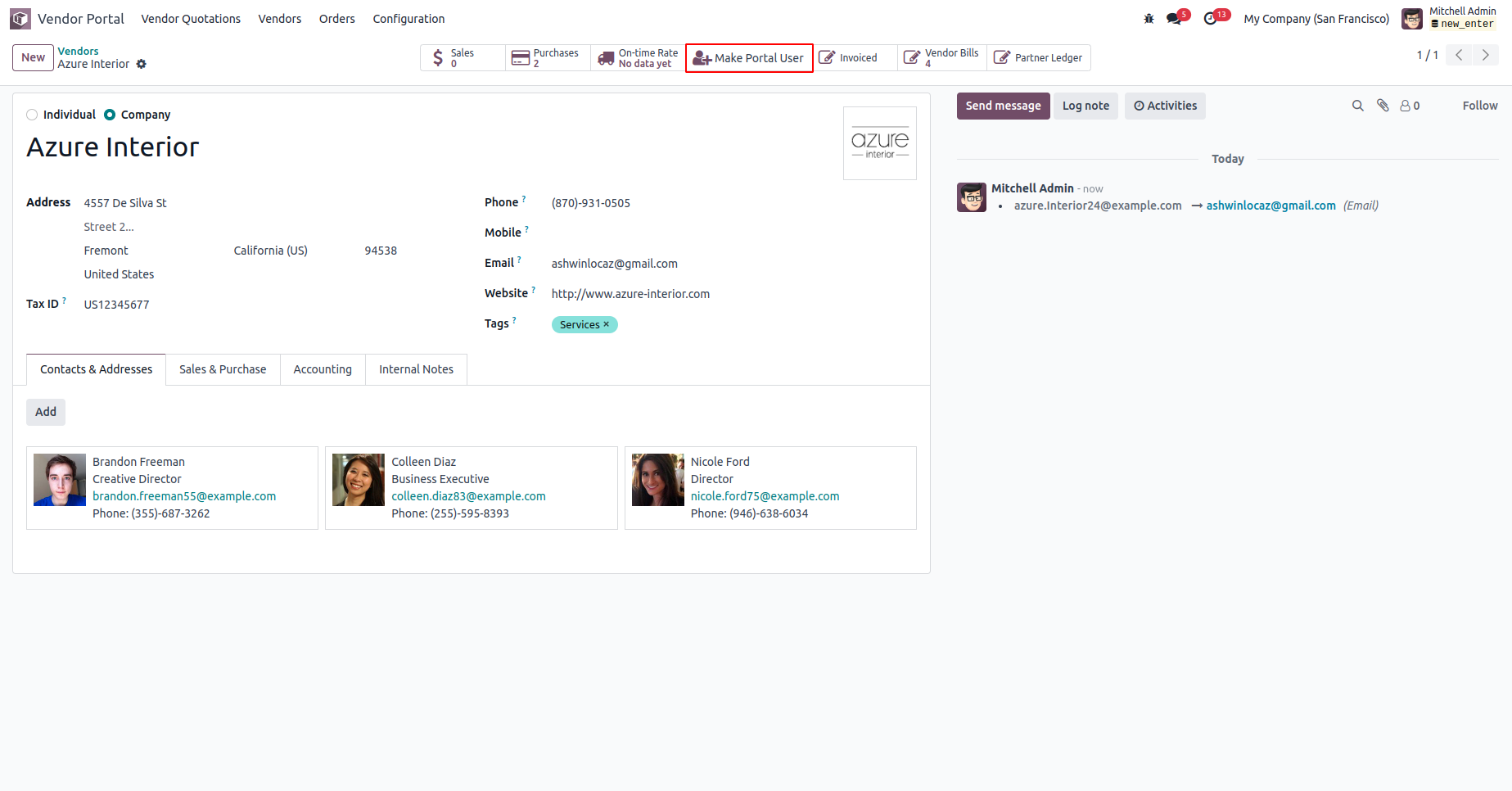Click Send message button

click(x=1003, y=106)
